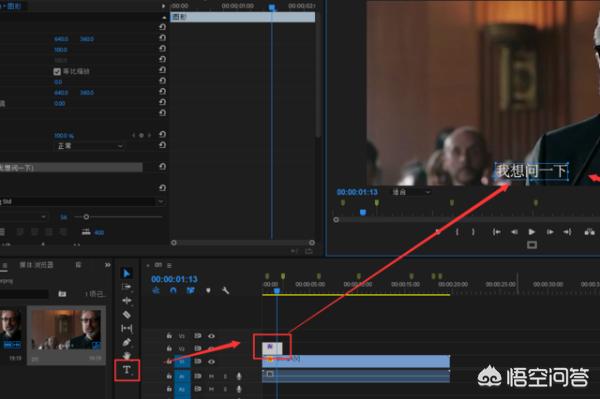Screen dimensions: 600x399
Task: Choose the Pen tool
Action: [127, 342]
